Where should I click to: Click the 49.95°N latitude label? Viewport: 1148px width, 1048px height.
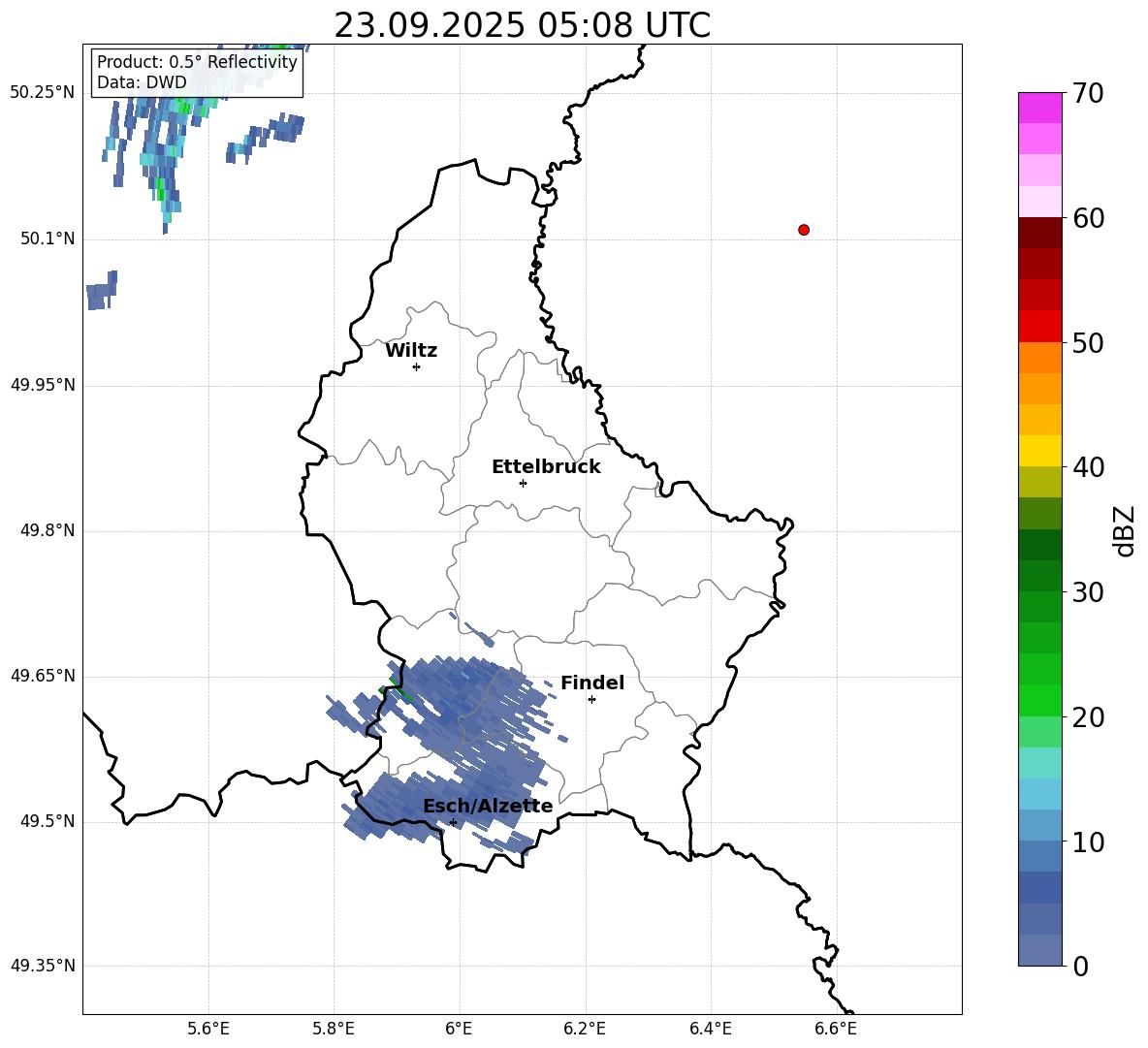coord(43,385)
